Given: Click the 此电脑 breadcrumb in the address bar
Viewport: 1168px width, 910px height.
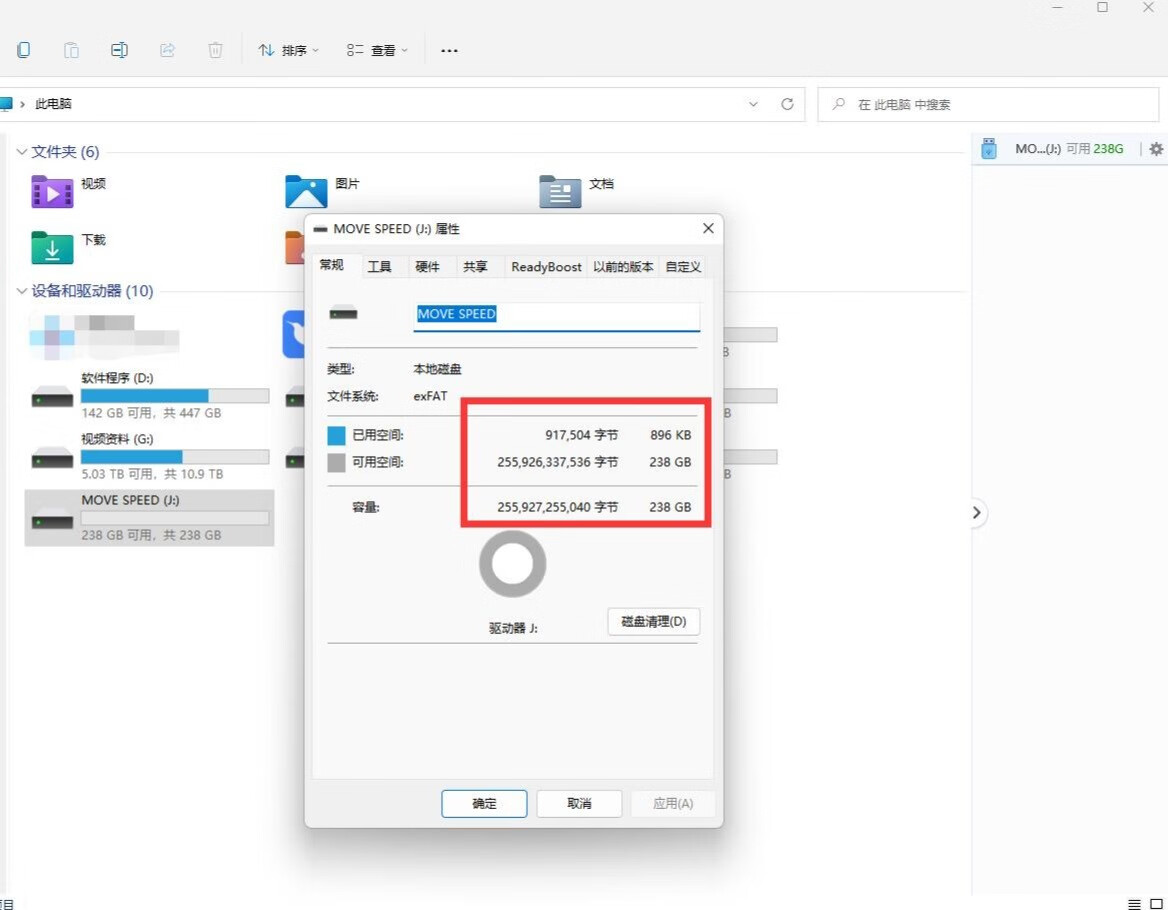Looking at the screenshot, I should 54,104.
